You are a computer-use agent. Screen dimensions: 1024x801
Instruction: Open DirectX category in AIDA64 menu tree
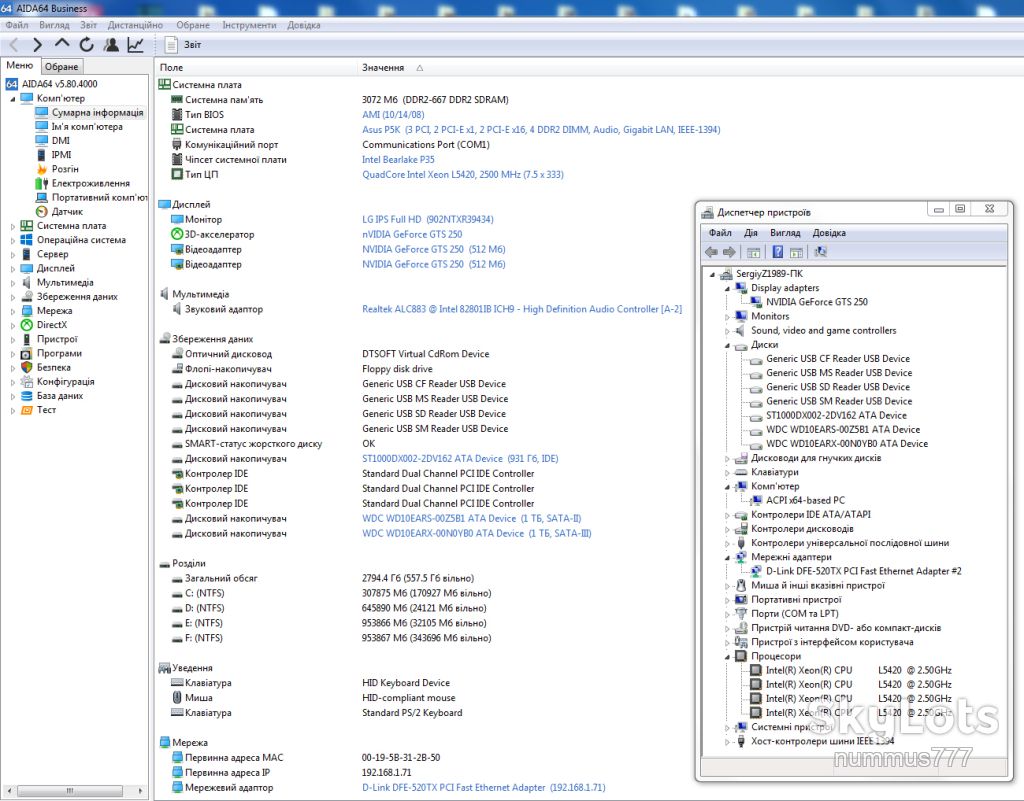coord(52,325)
